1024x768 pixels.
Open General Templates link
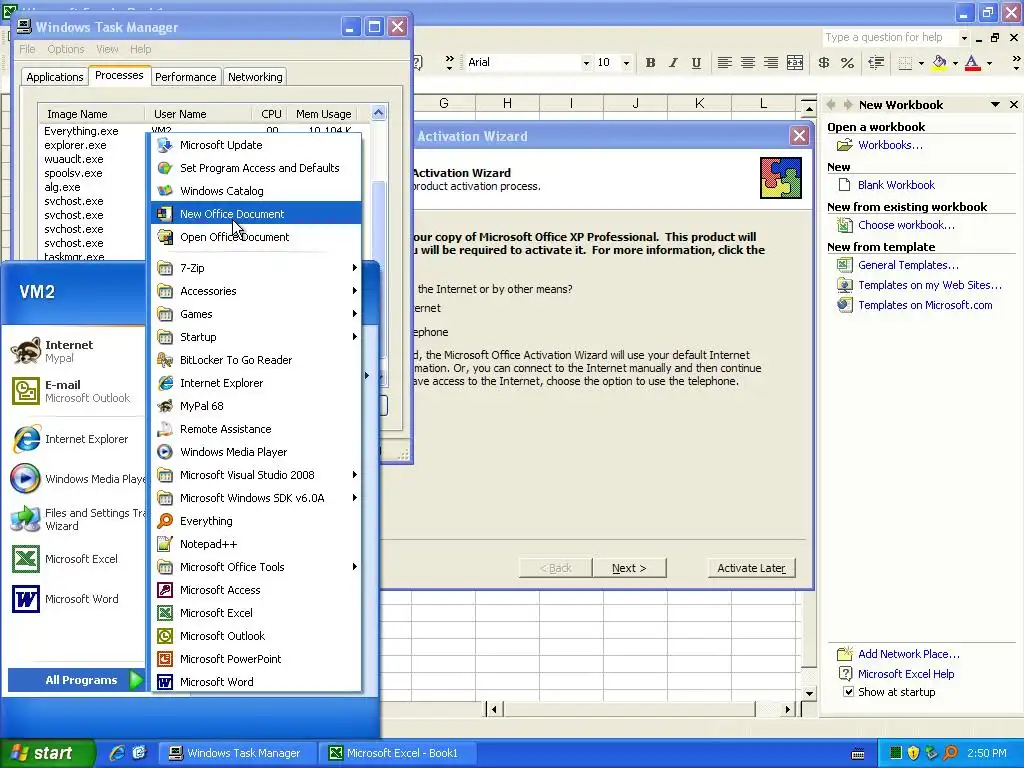[x=908, y=265]
